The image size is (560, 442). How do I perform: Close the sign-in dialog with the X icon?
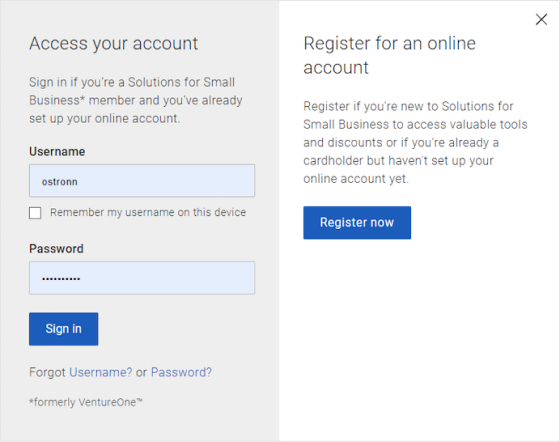[x=541, y=19]
